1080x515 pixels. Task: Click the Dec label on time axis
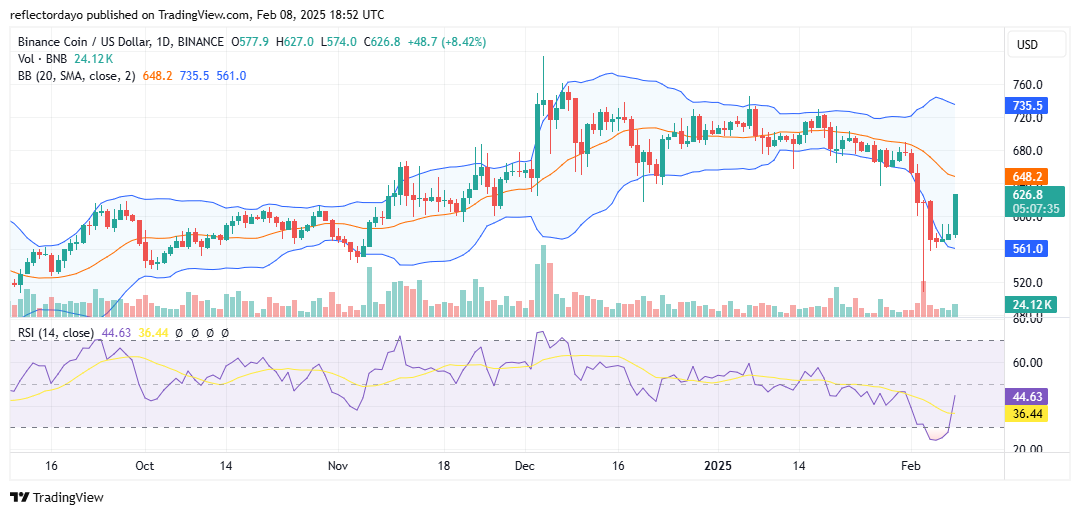click(524, 465)
